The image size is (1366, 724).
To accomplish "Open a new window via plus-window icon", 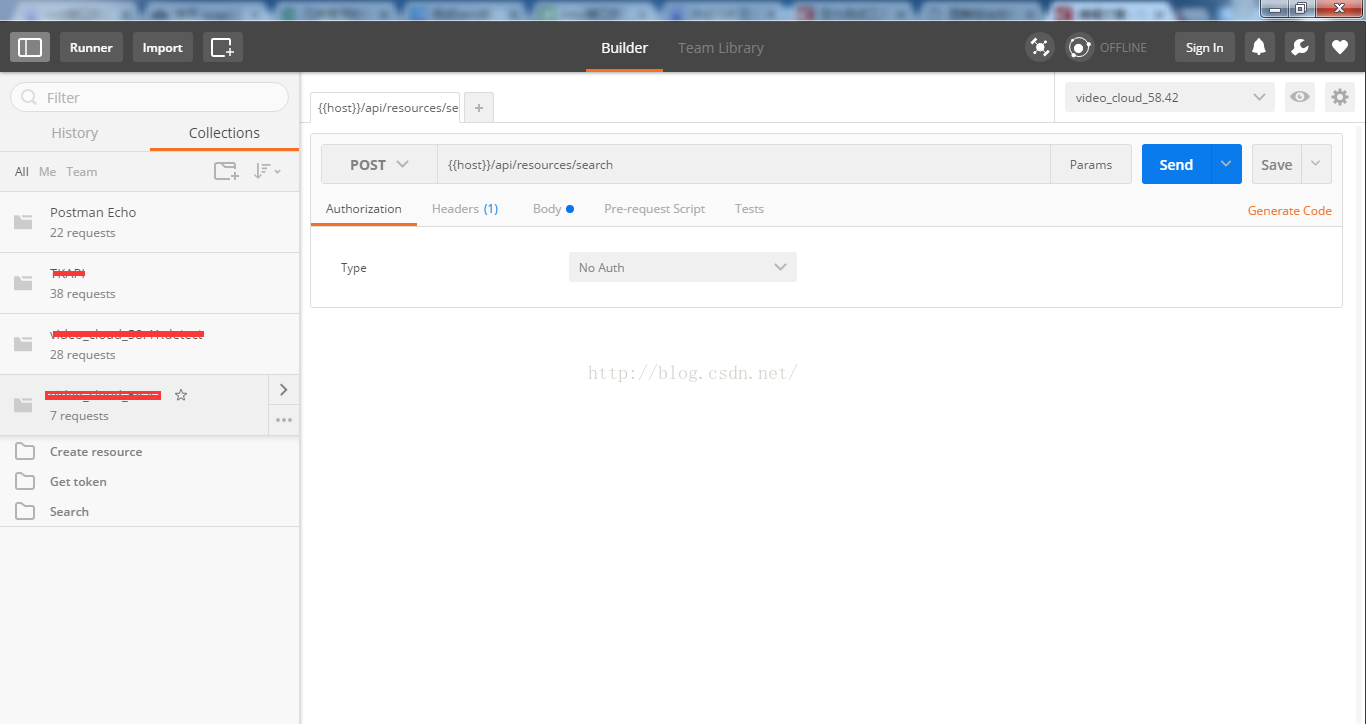I will coord(222,47).
